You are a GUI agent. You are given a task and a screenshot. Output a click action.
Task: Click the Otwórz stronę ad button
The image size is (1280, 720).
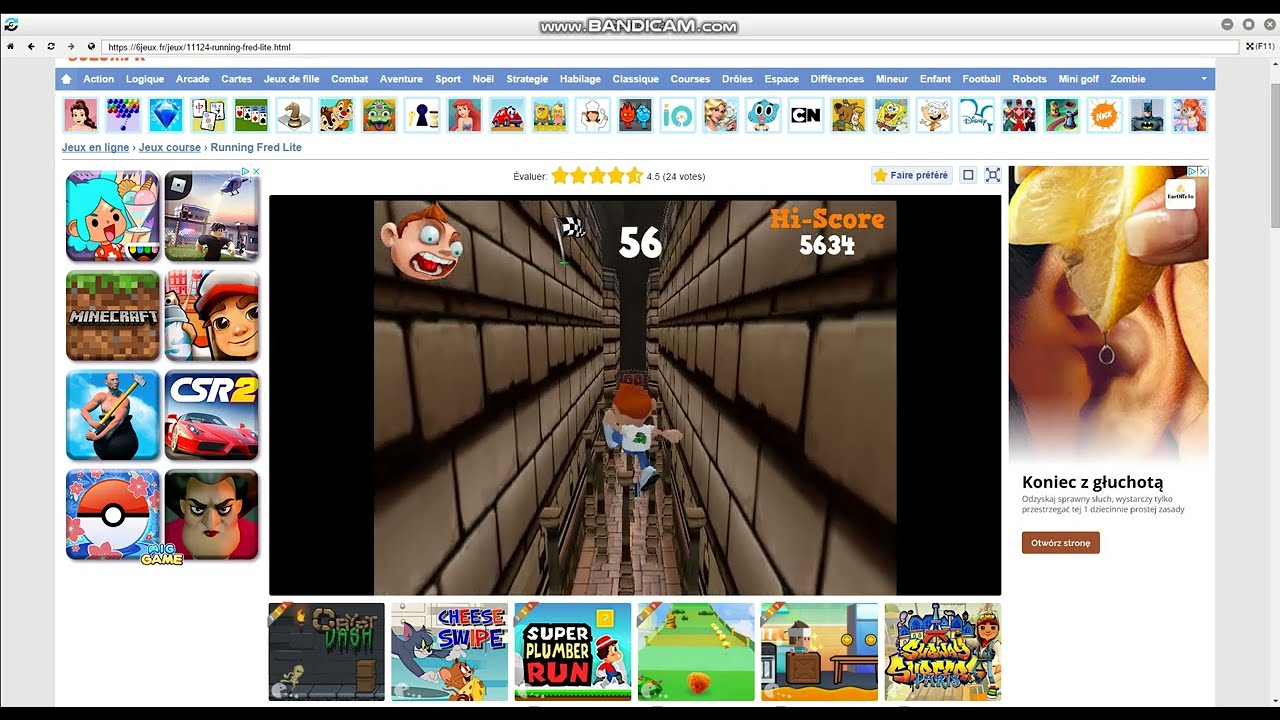pos(1061,543)
